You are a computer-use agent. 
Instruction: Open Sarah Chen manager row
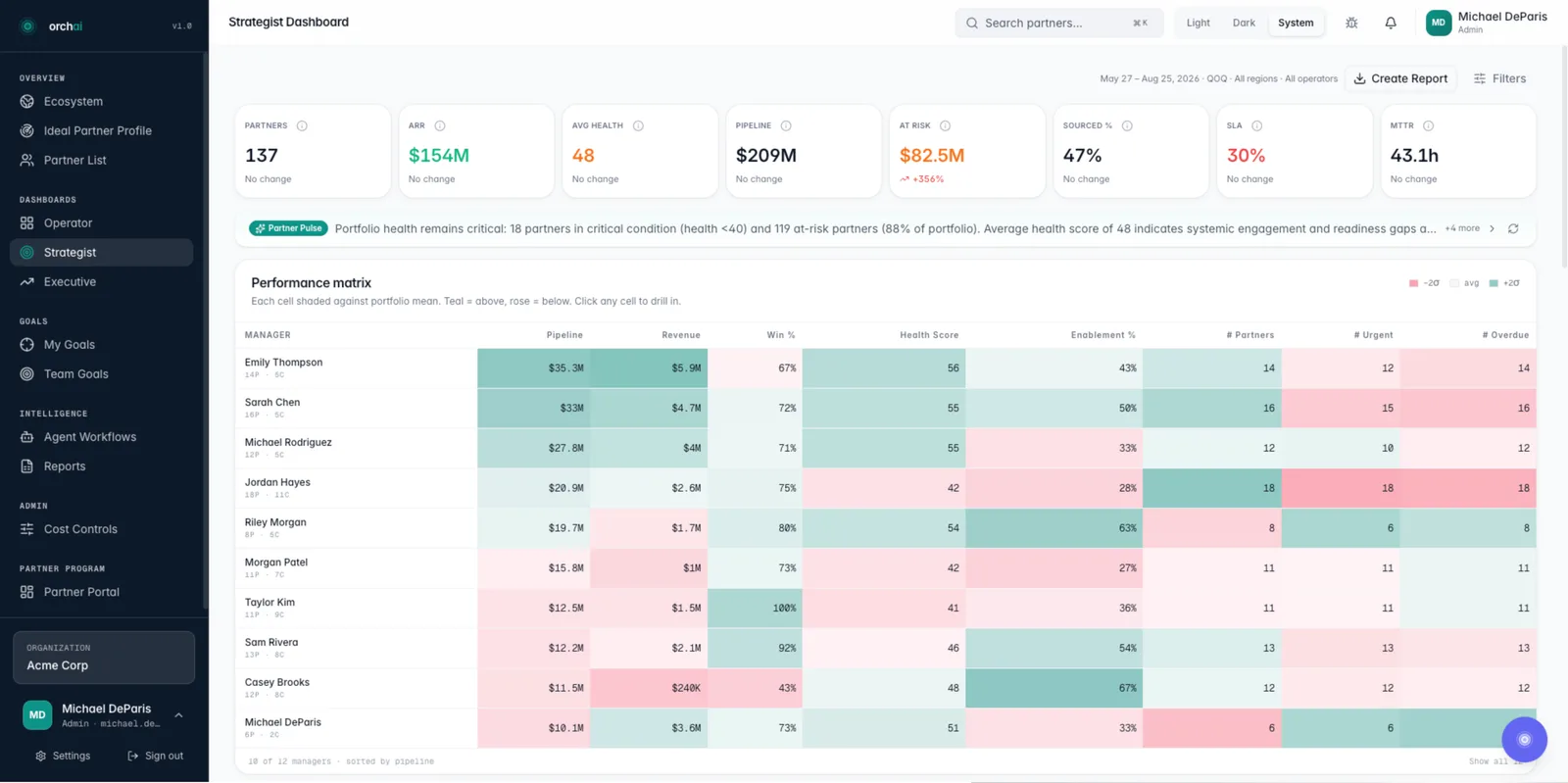(x=357, y=408)
